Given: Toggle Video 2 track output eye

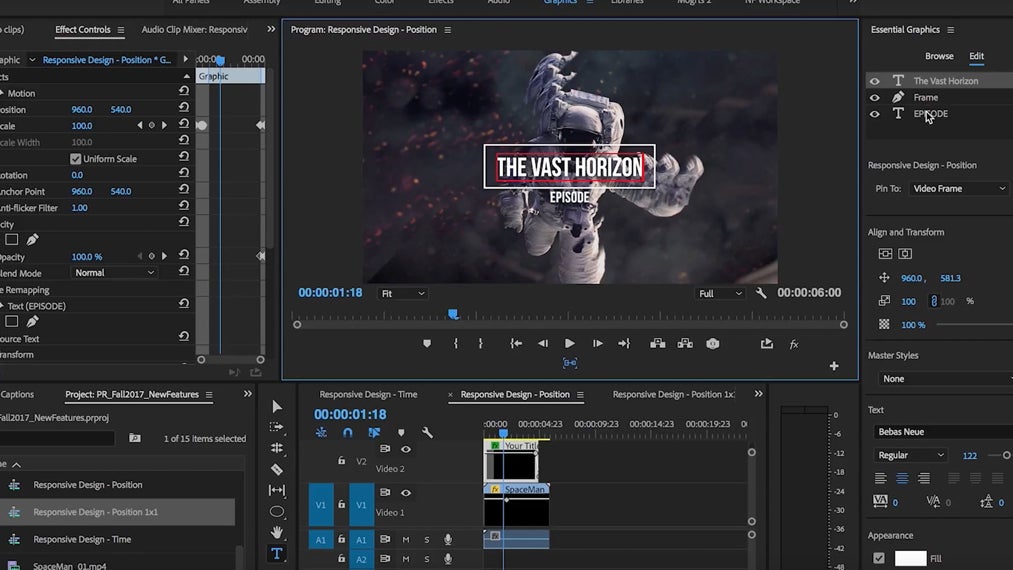Looking at the screenshot, I should (x=406, y=449).
